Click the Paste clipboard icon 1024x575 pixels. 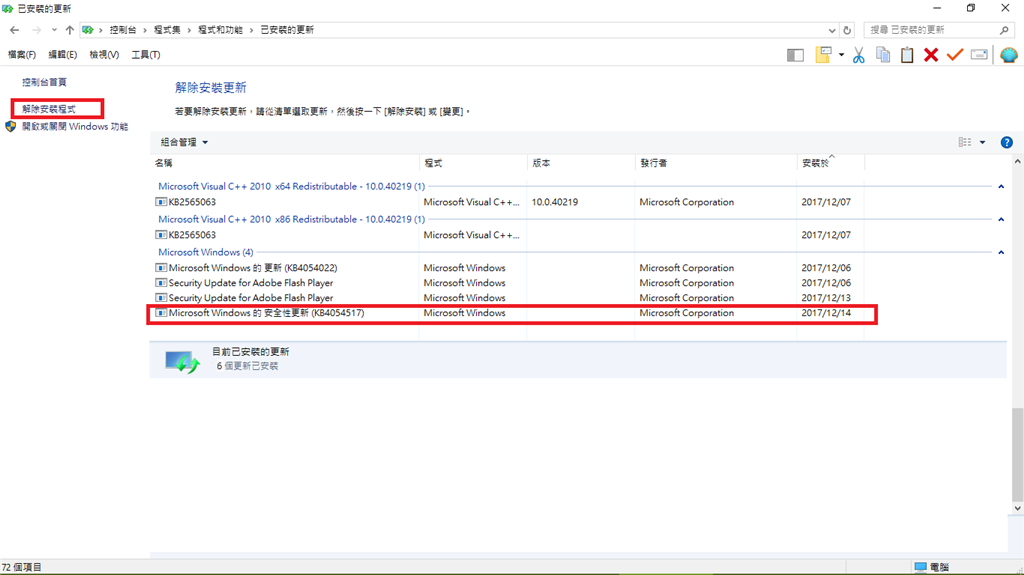pos(907,55)
